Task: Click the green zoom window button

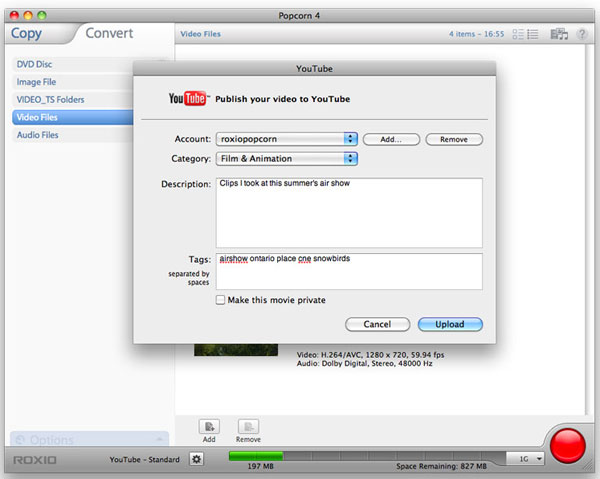Action: click(42, 15)
